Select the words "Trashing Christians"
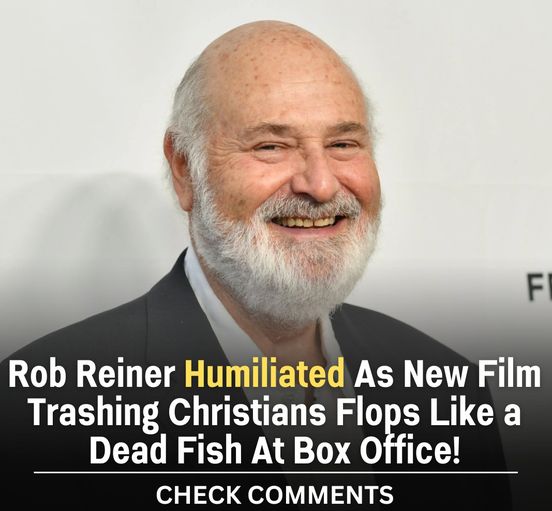Screen dimensions: 552x511 tap(177, 413)
